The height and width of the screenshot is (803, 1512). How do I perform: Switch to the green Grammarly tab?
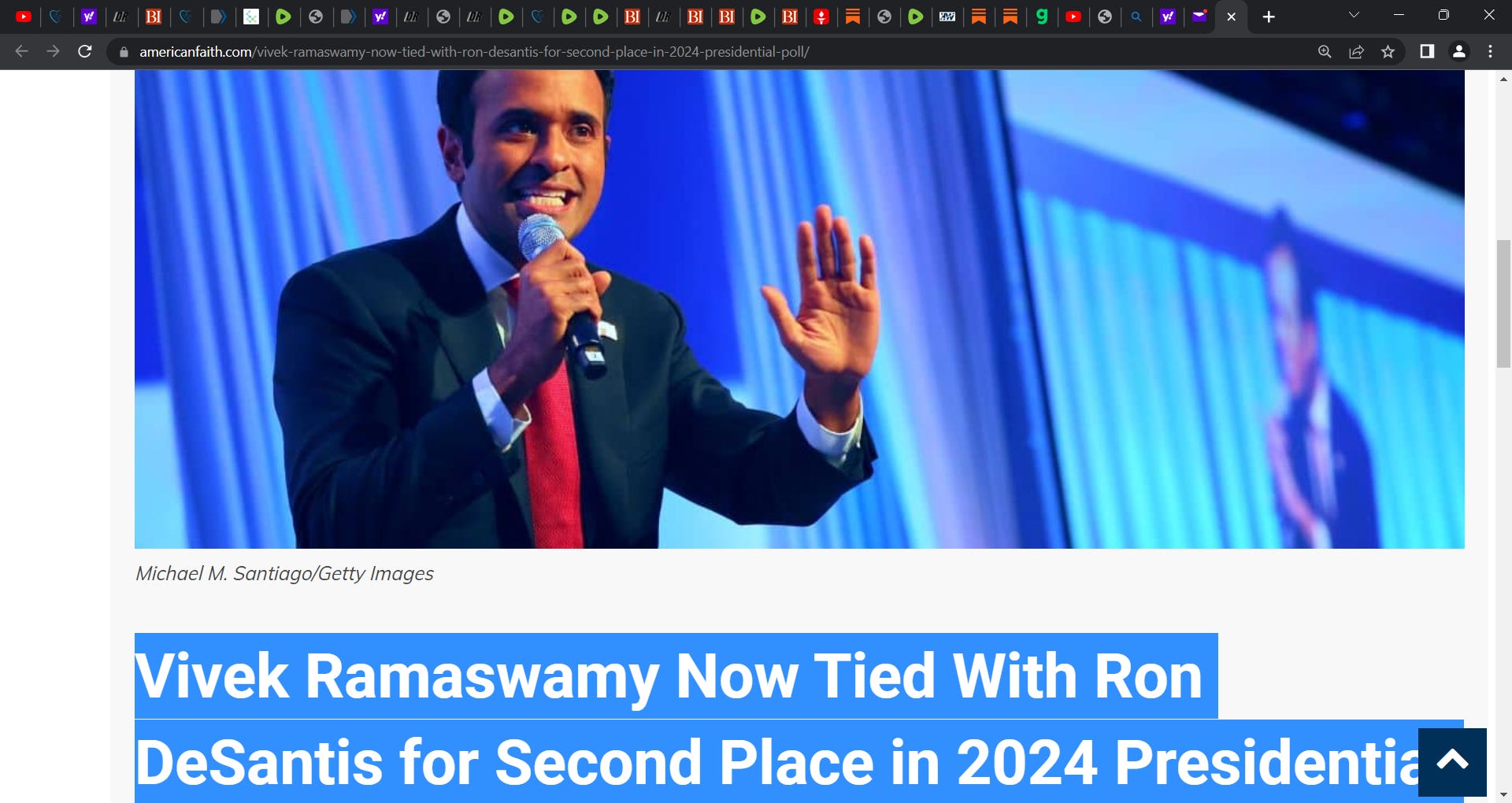coord(1041,17)
